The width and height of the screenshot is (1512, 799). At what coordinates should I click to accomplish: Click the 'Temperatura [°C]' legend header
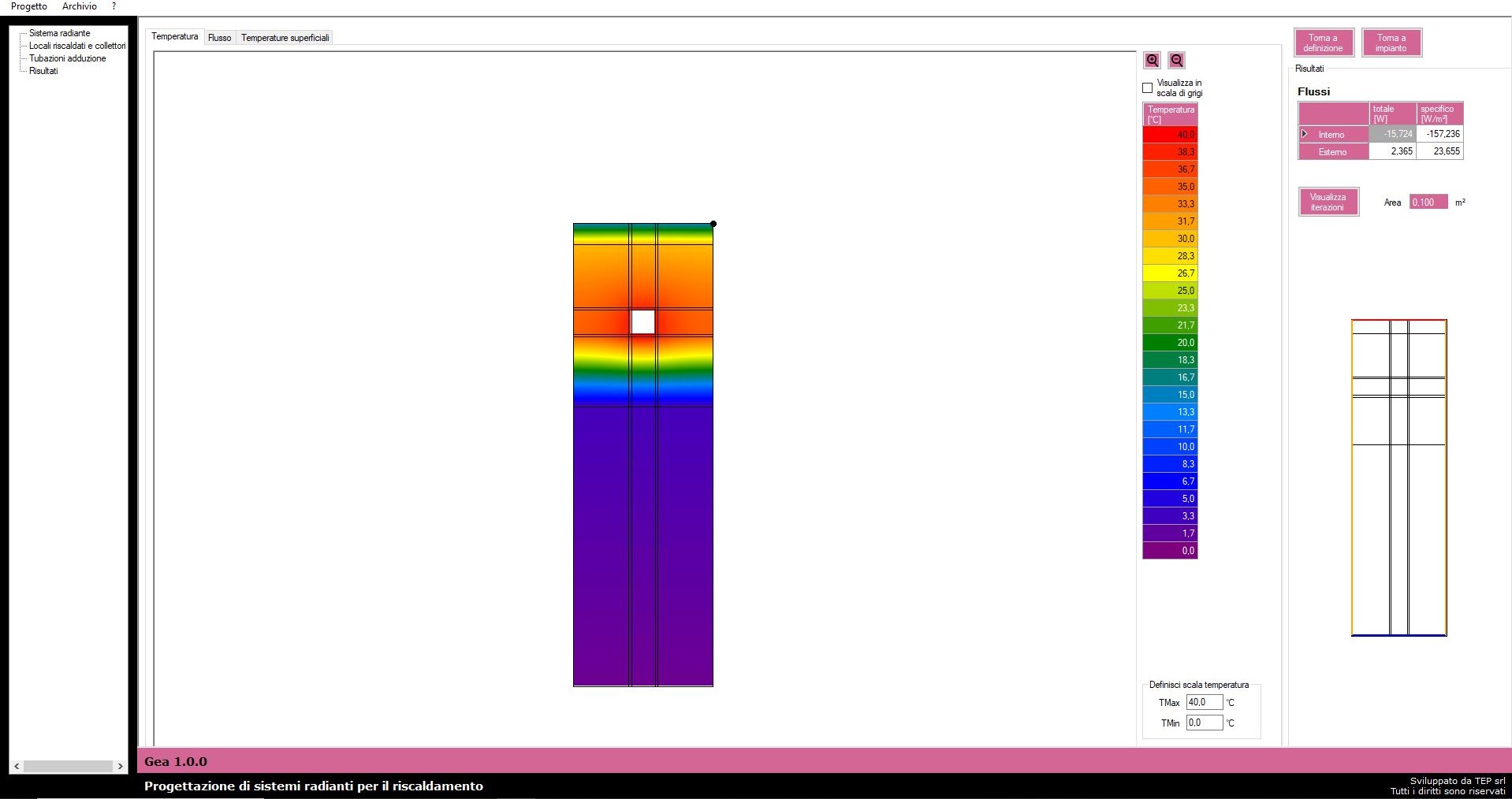[1170, 114]
